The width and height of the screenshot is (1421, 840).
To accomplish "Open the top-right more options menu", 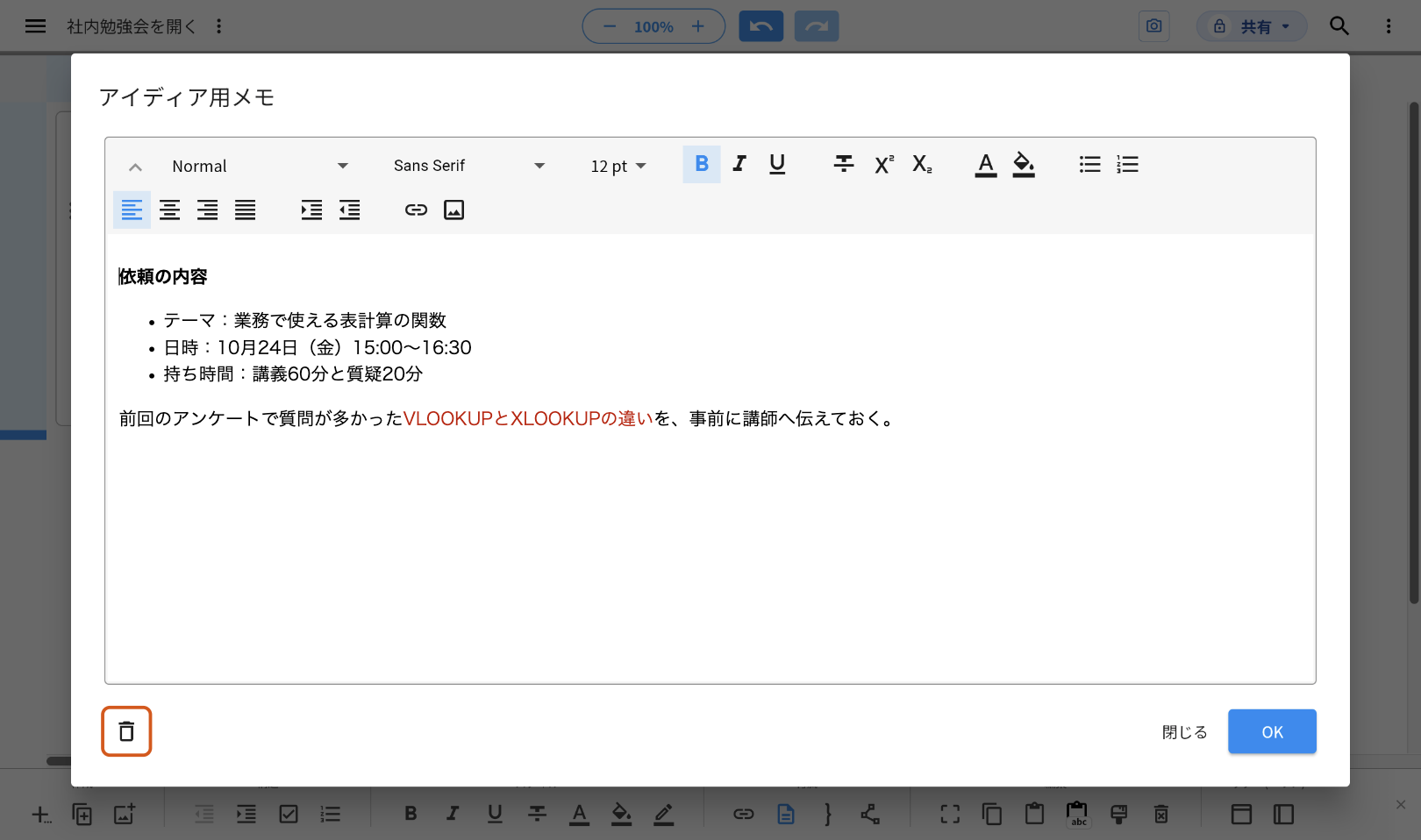I will 1389,26.
